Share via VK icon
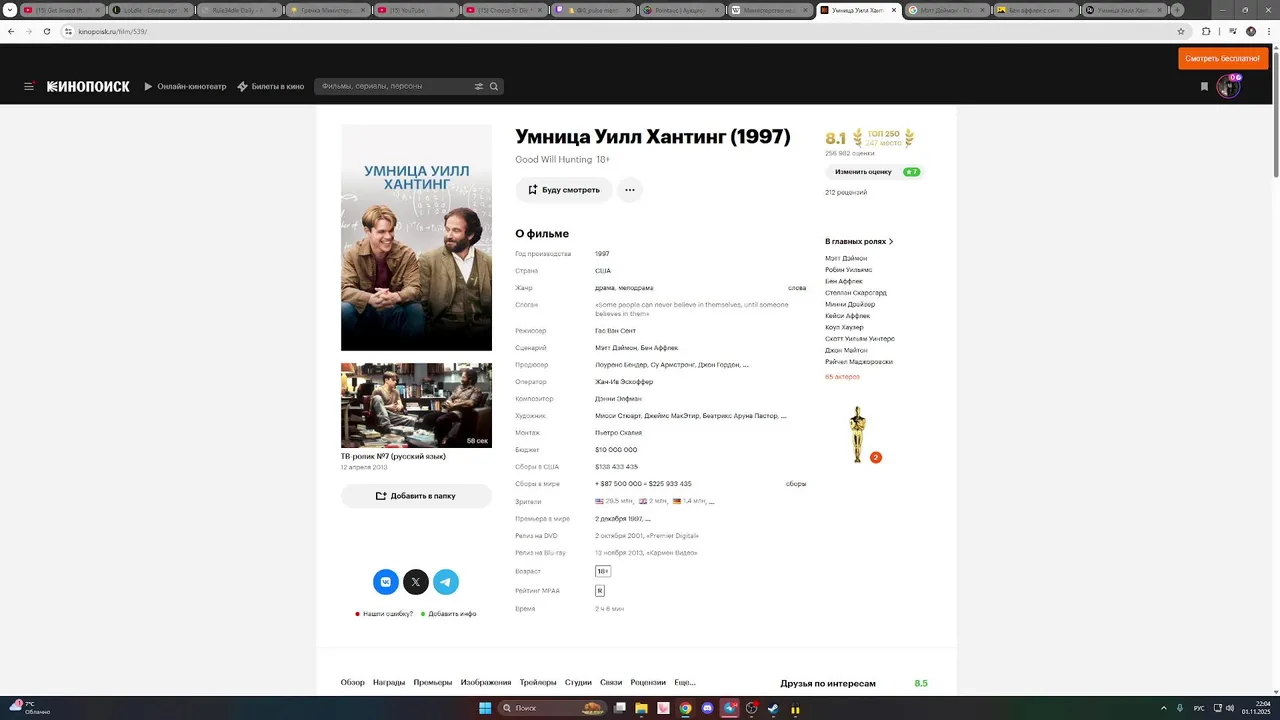The width and height of the screenshot is (1280, 720). point(386,582)
